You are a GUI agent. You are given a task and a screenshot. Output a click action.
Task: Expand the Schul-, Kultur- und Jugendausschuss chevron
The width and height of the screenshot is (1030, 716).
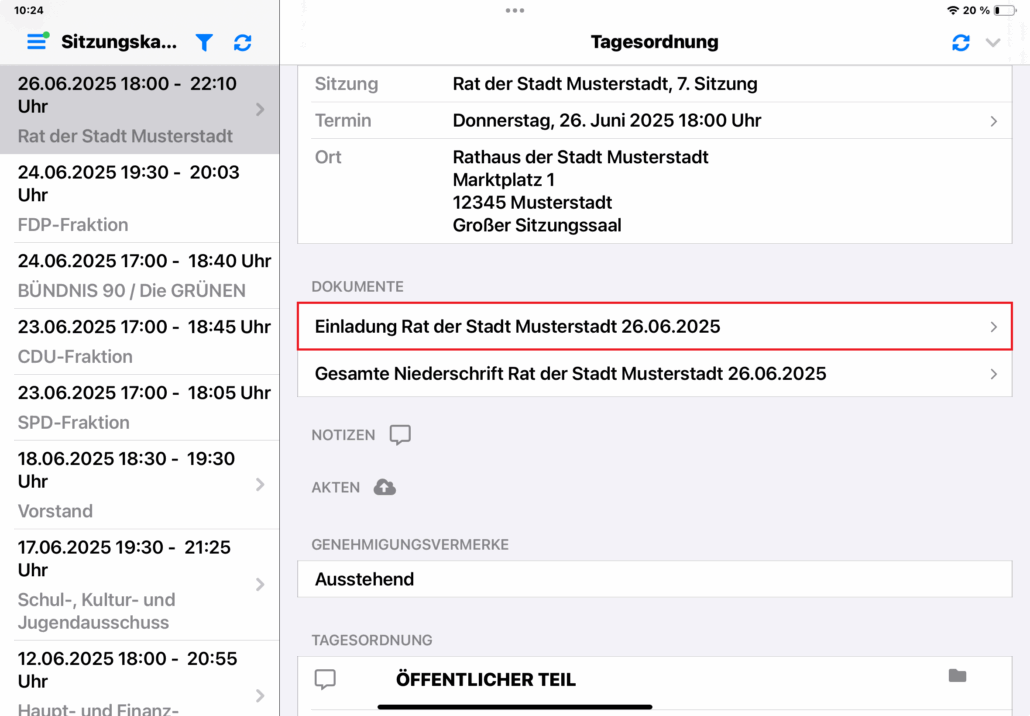click(260, 584)
